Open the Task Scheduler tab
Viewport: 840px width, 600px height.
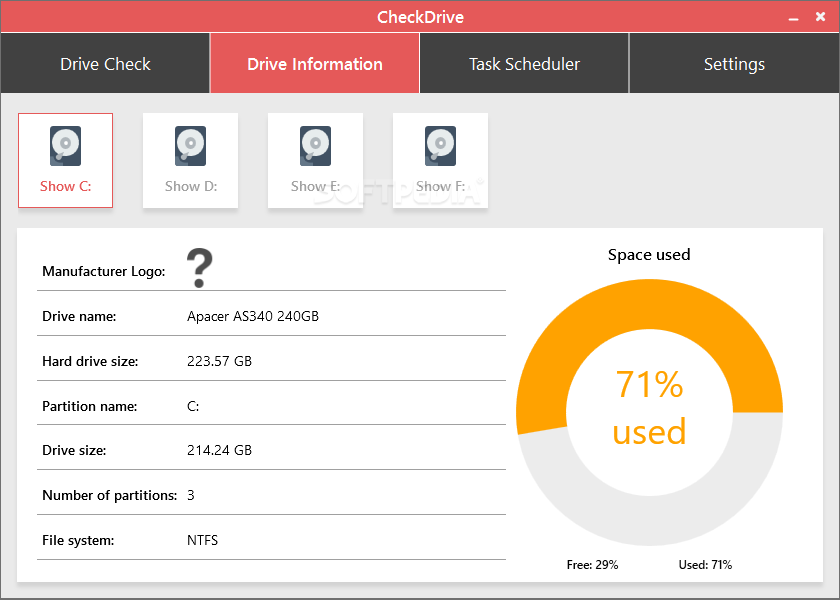pyautogui.click(x=523, y=63)
